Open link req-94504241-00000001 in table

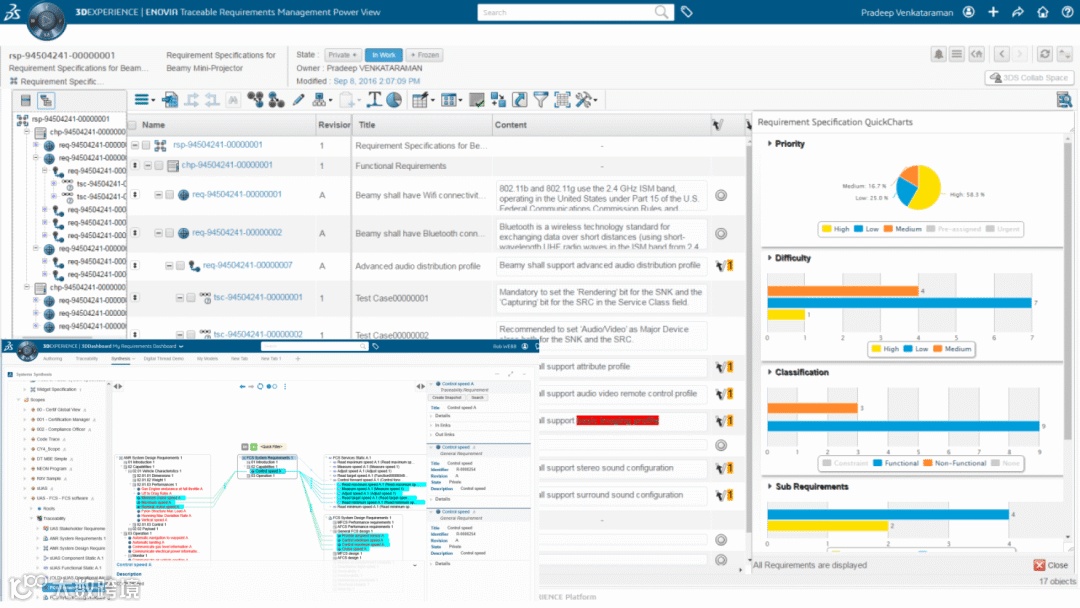[237, 194]
